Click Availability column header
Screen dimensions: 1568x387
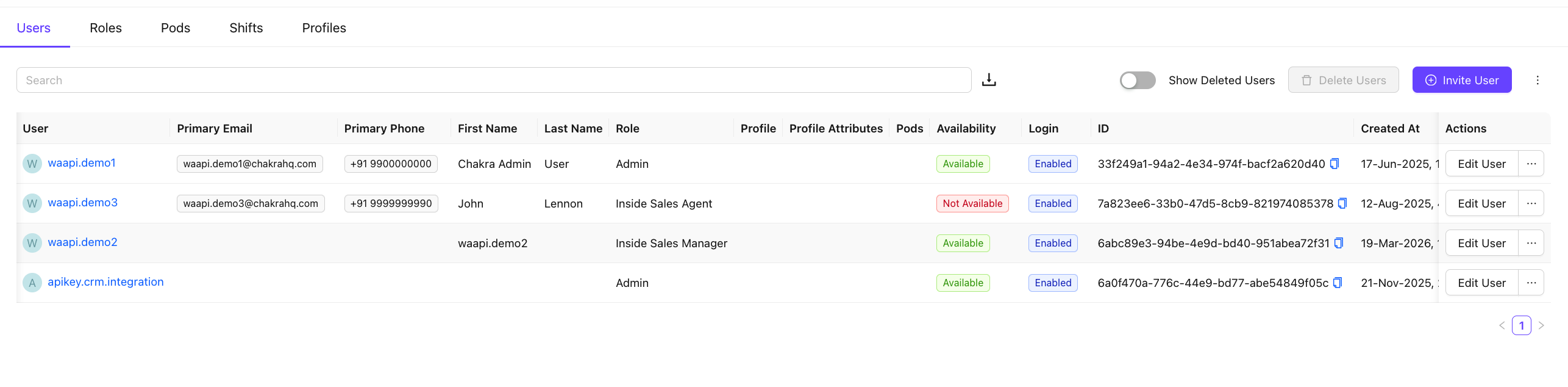pyautogui.click(x=966, y=128)
